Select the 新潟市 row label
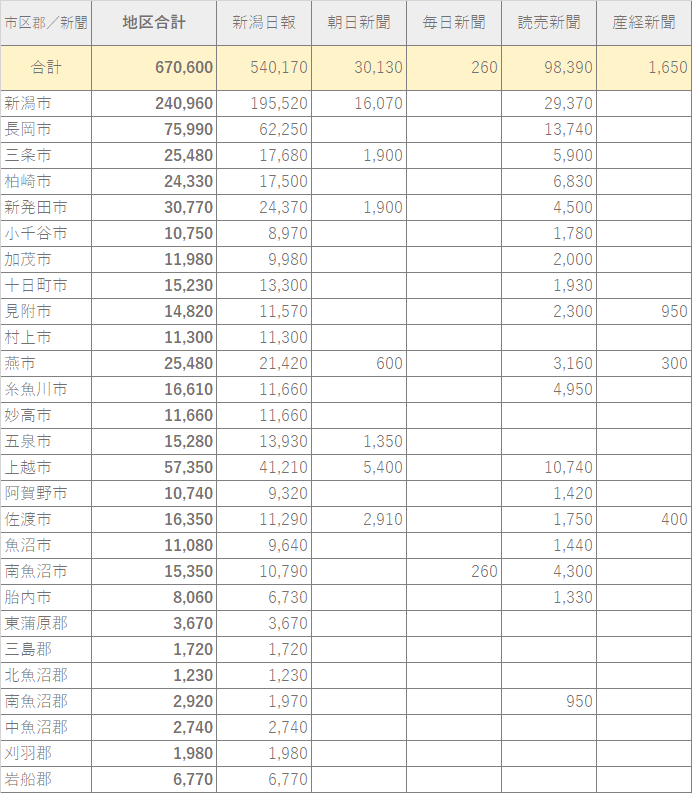Screen dimensions: 692x793 point(28,103)
